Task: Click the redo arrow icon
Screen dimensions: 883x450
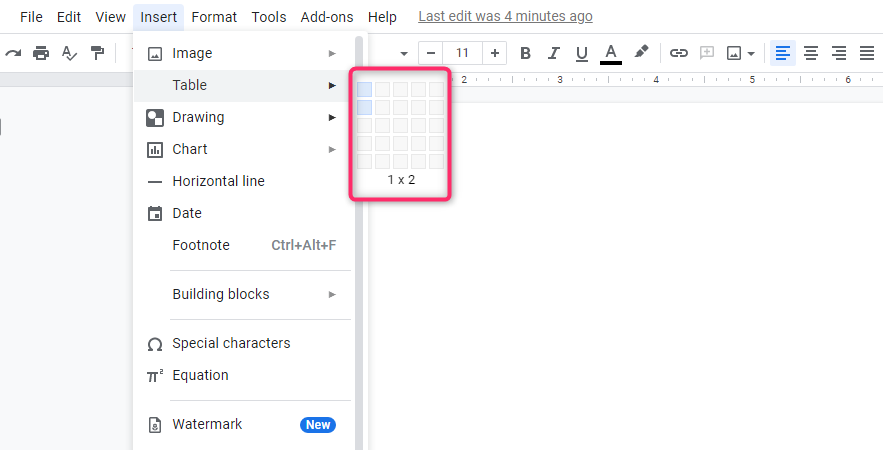Action: [x=13, y=54]
